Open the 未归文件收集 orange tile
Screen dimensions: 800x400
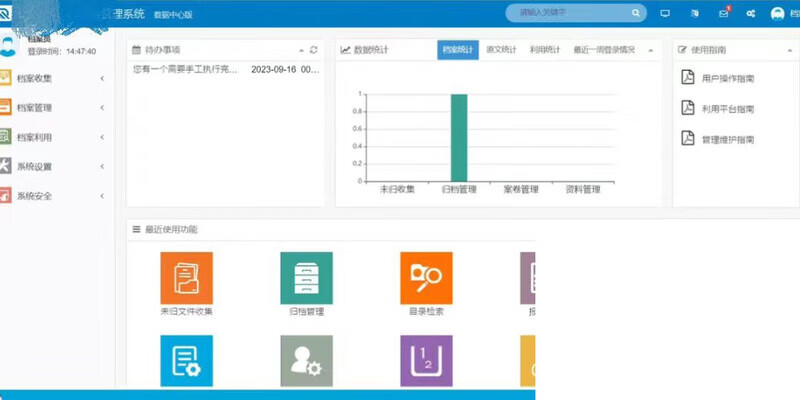click(x=186, y=278)
